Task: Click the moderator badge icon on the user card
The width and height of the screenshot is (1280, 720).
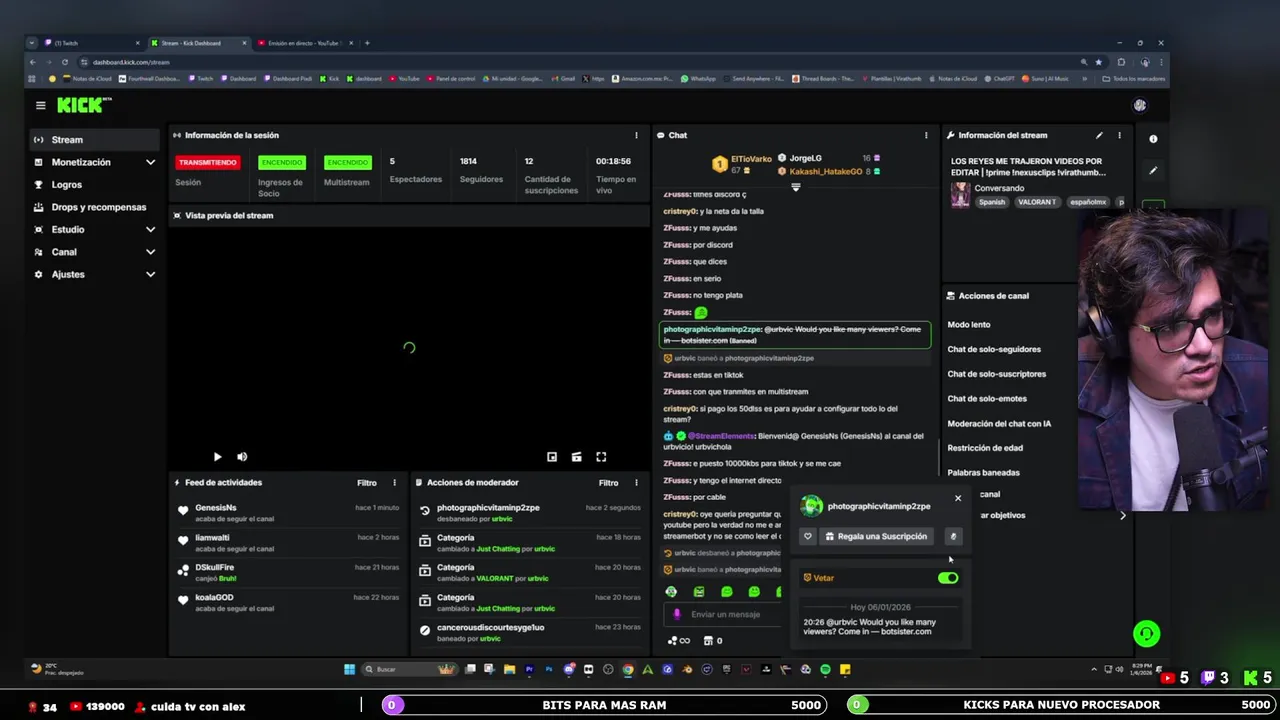Action: 953,537
